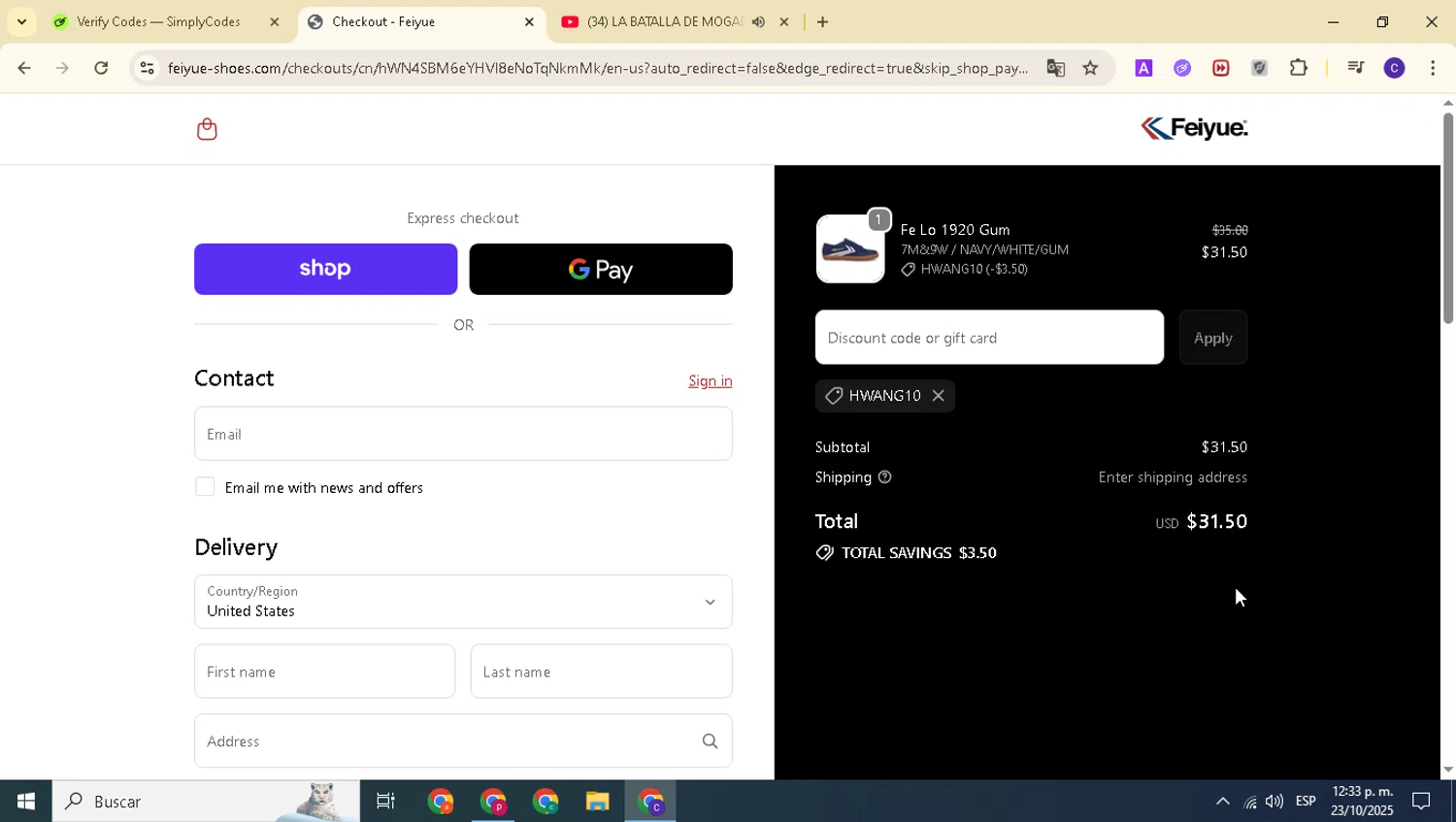Click the First name field
Image resolution: width=1456 pixels, height=822 pixels.
pos(324,672)
